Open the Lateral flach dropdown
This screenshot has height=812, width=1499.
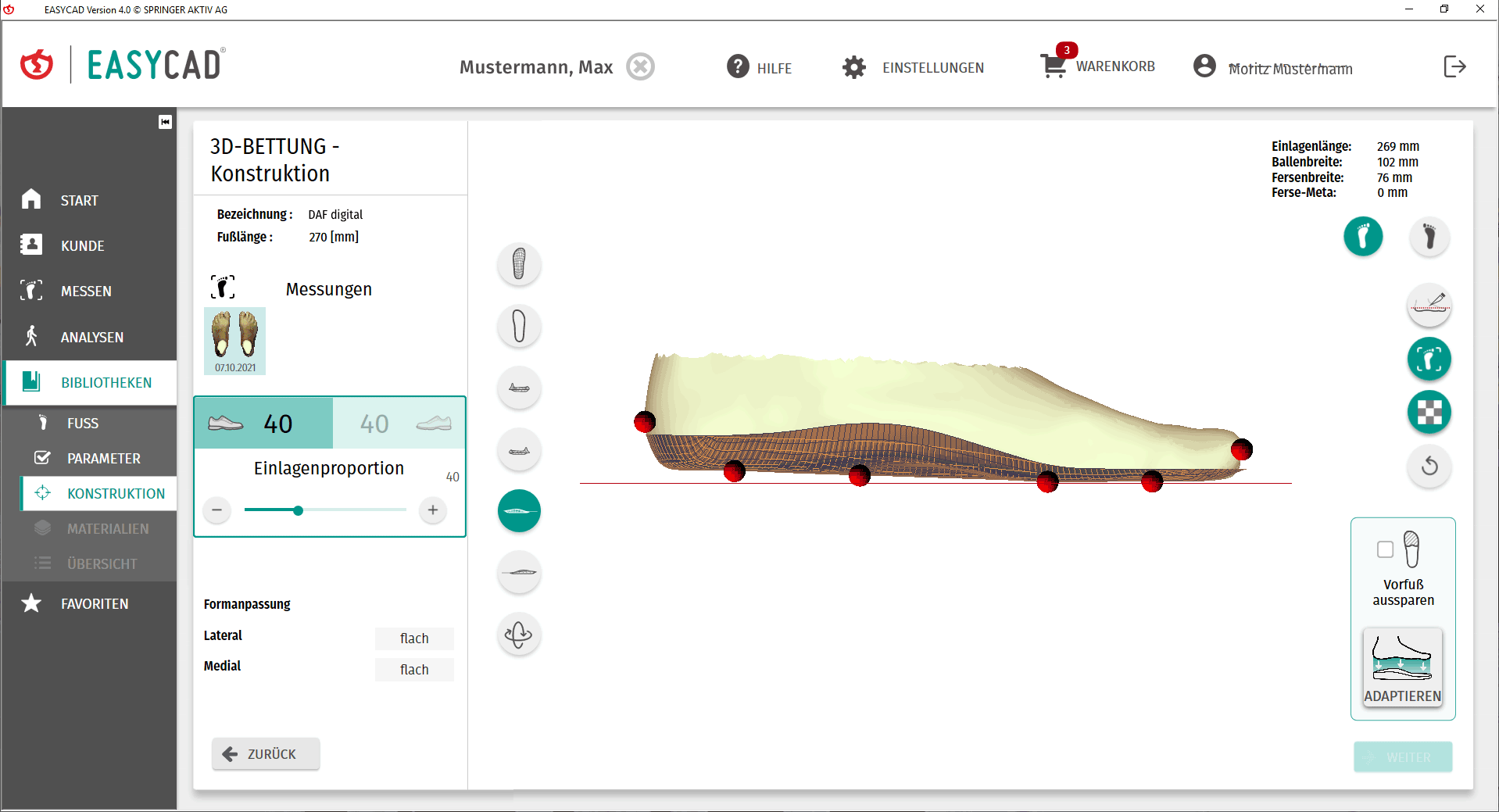(414, 639)
